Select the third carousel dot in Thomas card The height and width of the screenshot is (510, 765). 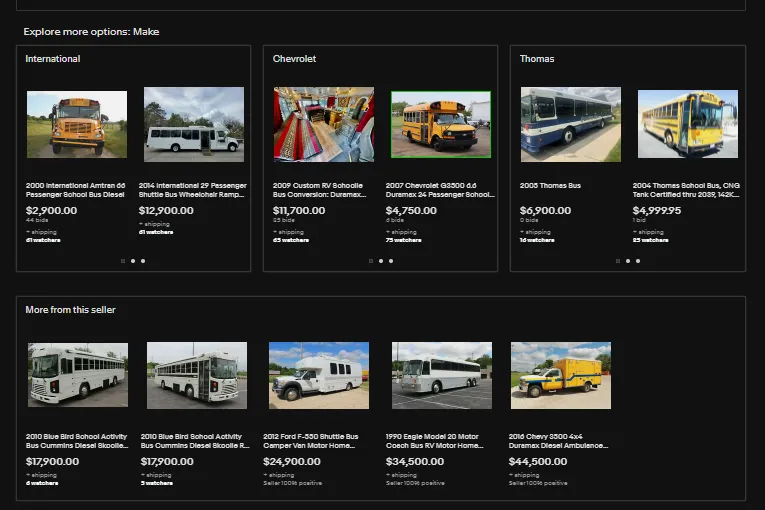click(638, 261)
